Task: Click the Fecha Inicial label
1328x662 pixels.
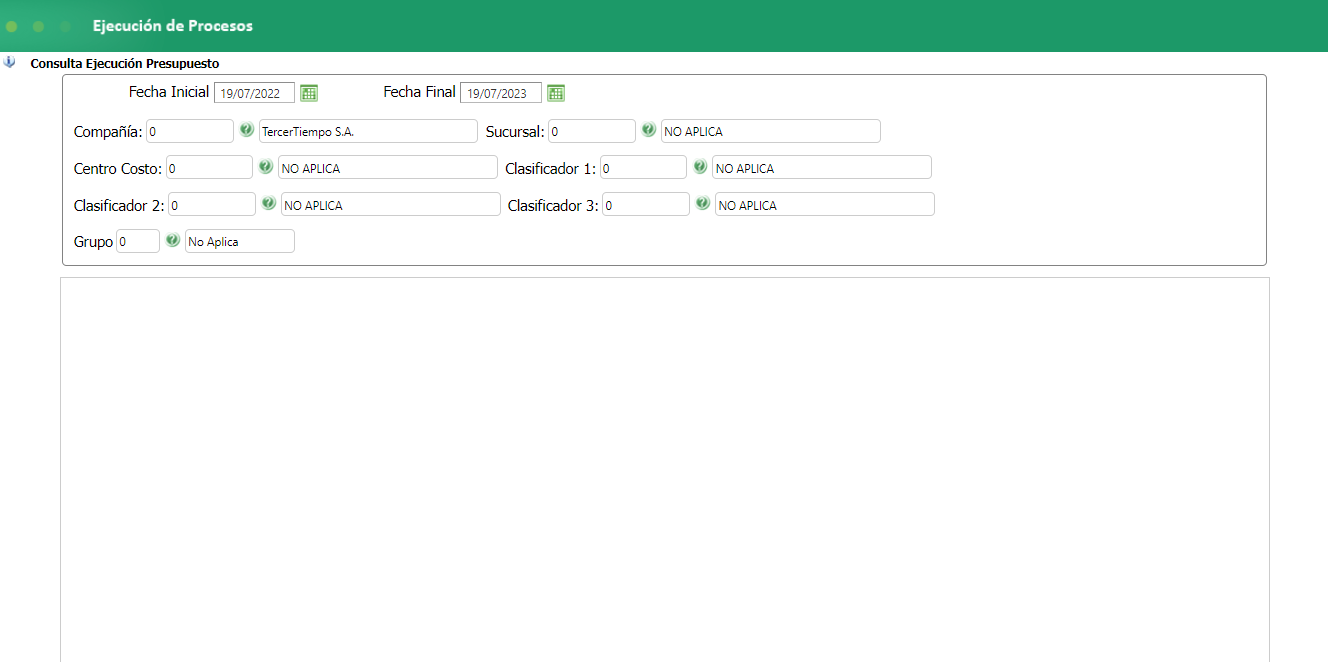Action: [x=169, y=92]
